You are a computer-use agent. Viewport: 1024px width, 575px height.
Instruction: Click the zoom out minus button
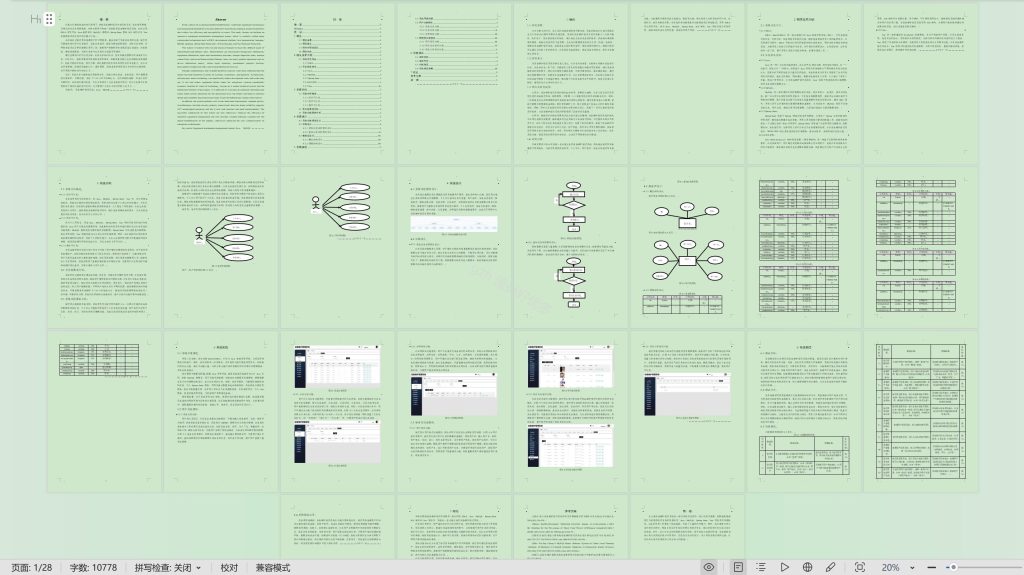point(931,567)
